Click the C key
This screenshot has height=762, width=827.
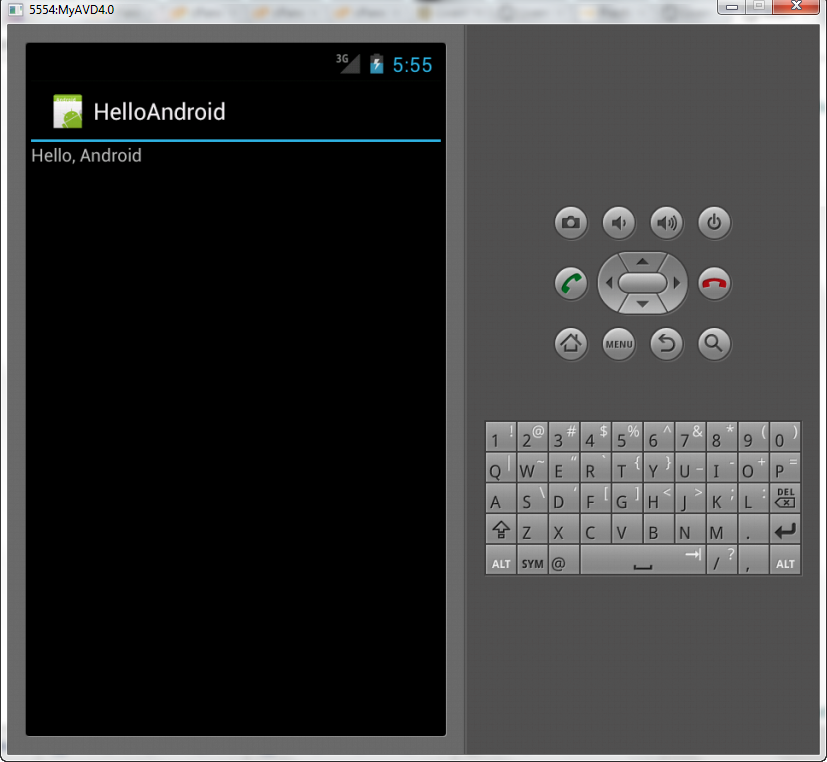point(595,529)
